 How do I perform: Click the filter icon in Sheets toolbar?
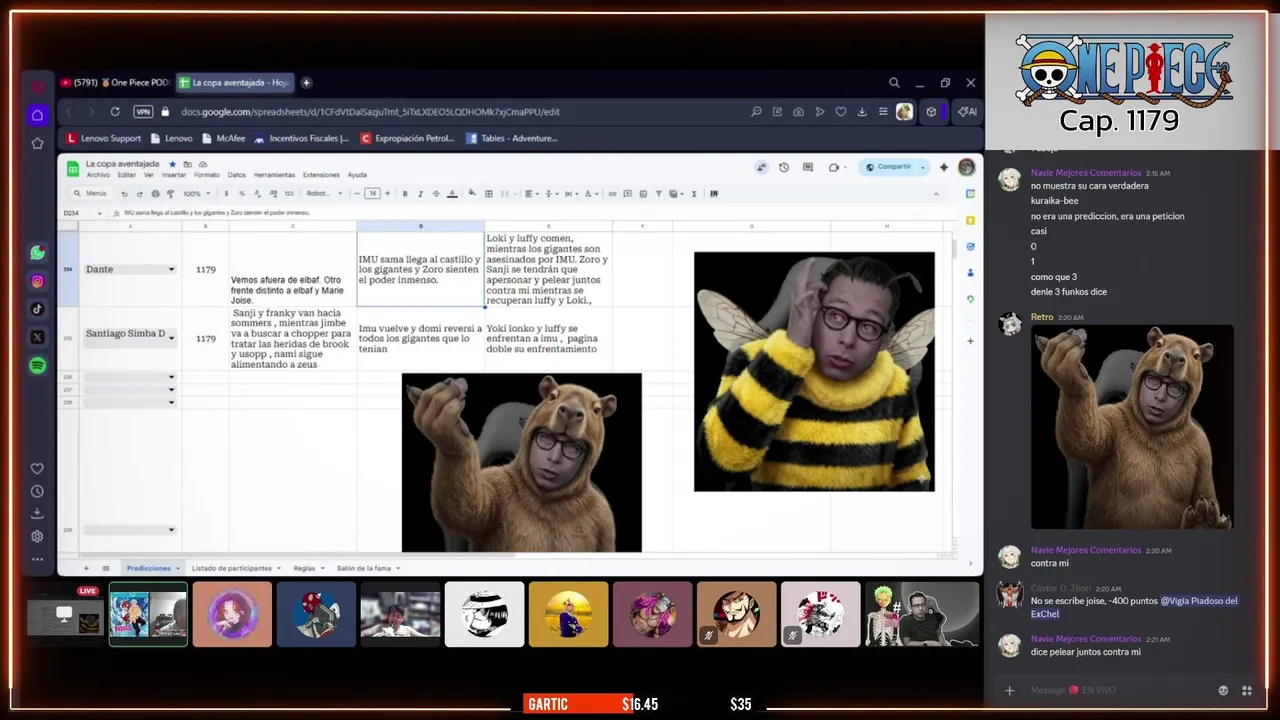659,194
